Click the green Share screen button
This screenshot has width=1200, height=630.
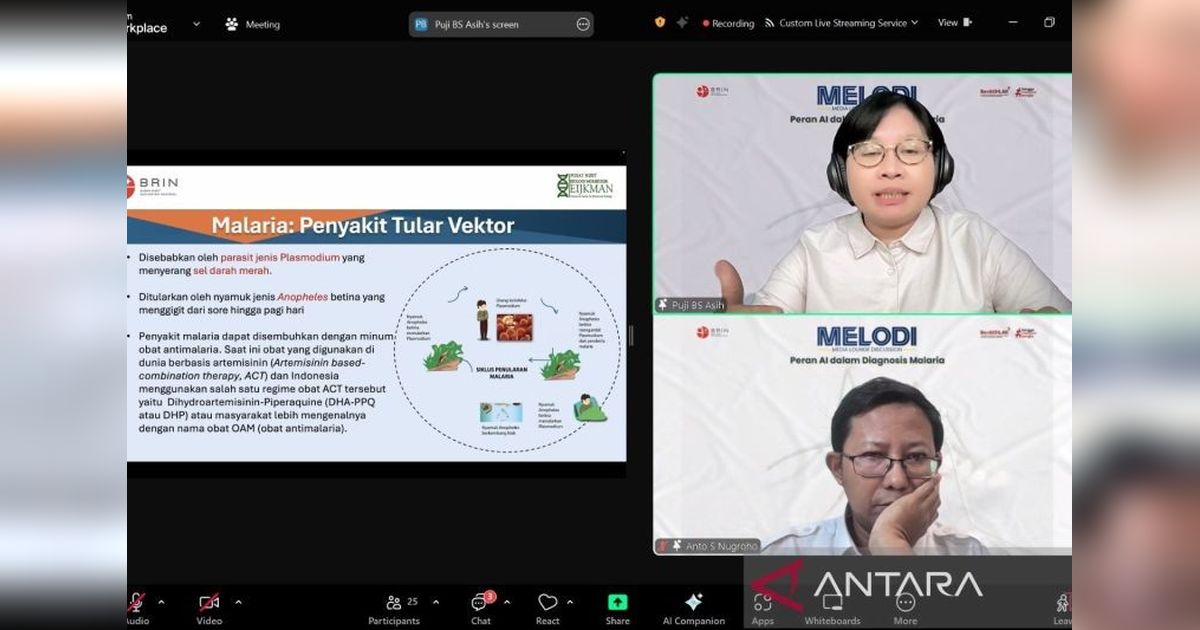(x=618, y=609)
